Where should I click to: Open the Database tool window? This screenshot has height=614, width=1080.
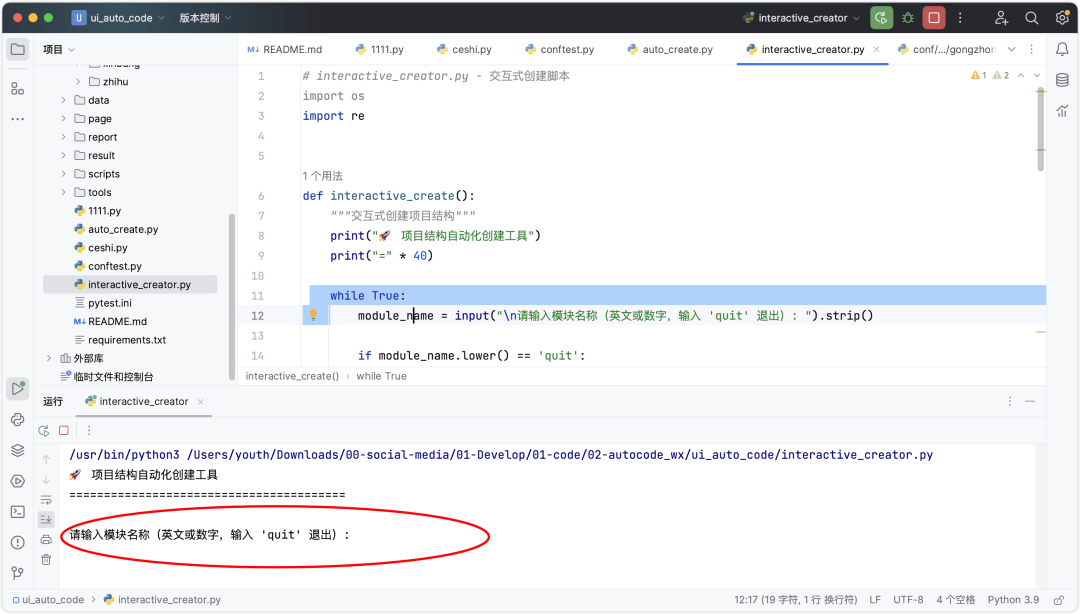[1062, 80]
